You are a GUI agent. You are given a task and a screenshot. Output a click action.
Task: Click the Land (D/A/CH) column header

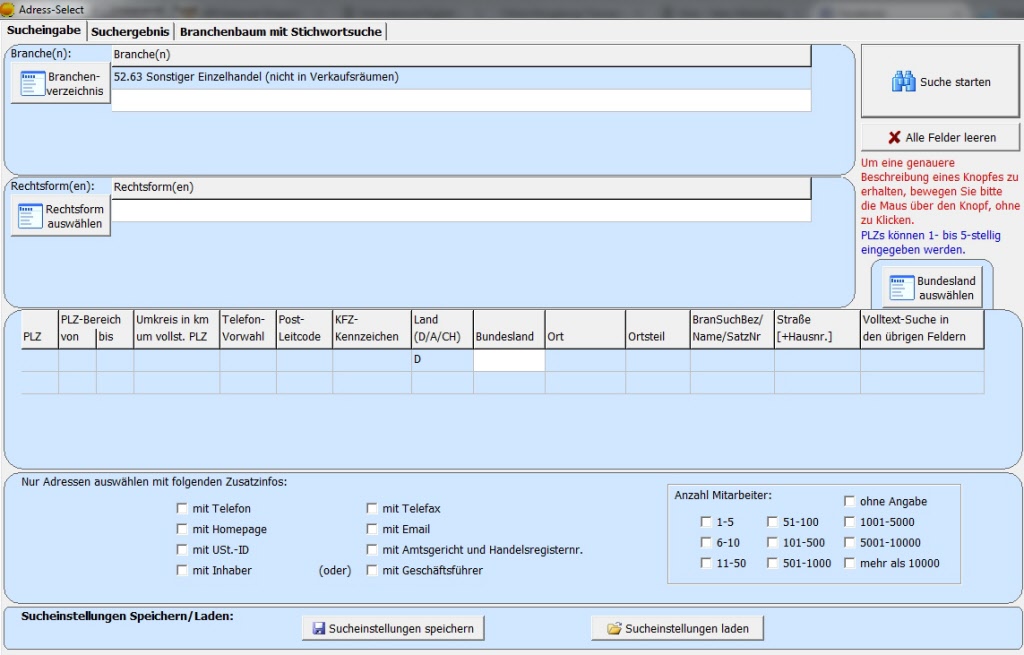point(443,328)
